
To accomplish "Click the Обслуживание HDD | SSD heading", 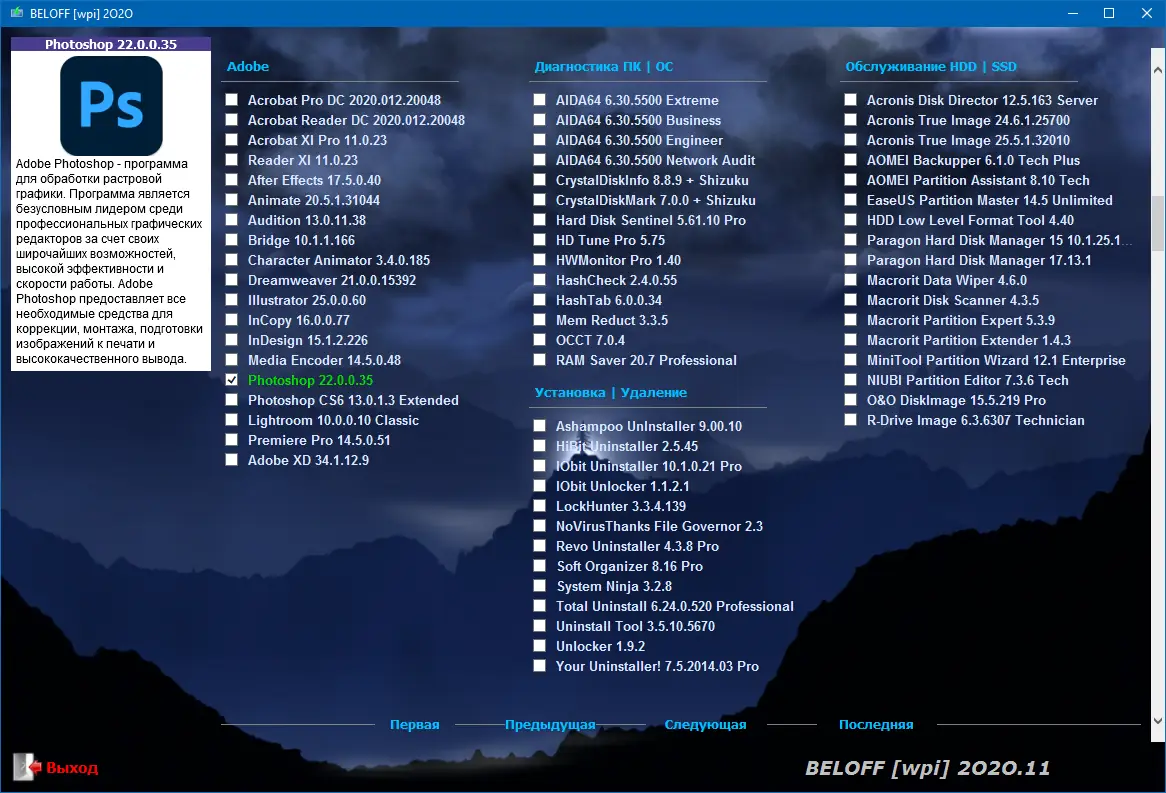I will click(931, 66).
